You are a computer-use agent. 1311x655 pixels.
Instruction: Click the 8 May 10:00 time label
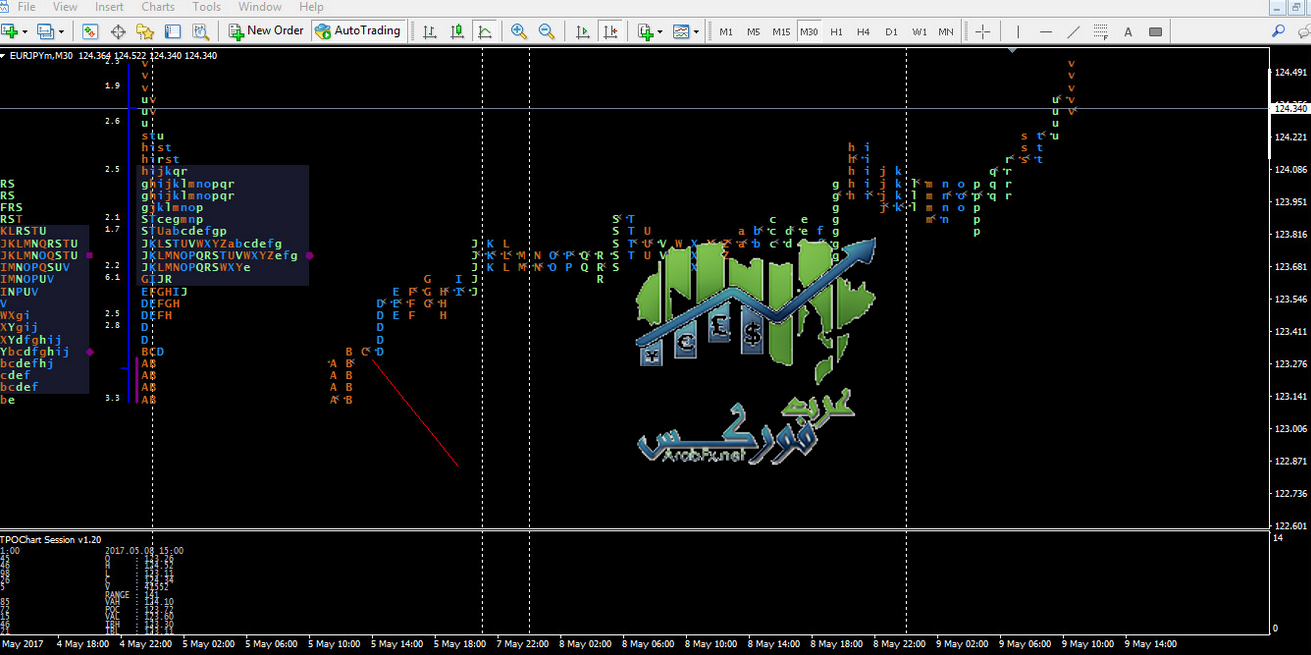tap(713, 644)
